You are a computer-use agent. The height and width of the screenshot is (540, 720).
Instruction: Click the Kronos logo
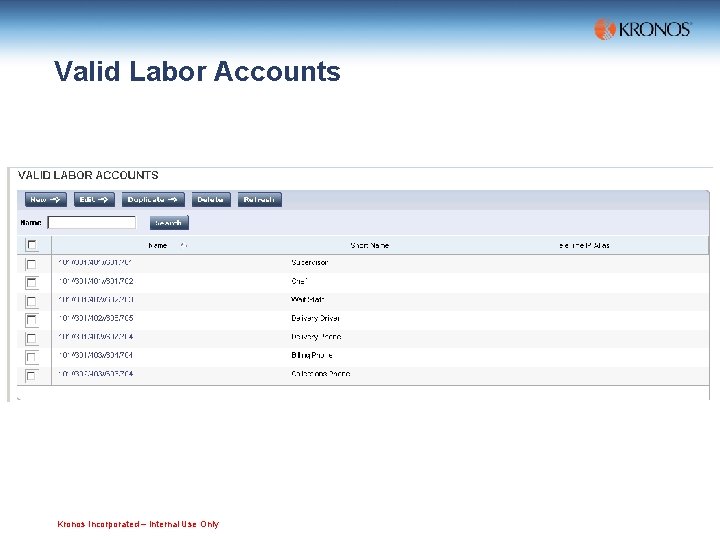pyautogui.click(x=642, y=29)
